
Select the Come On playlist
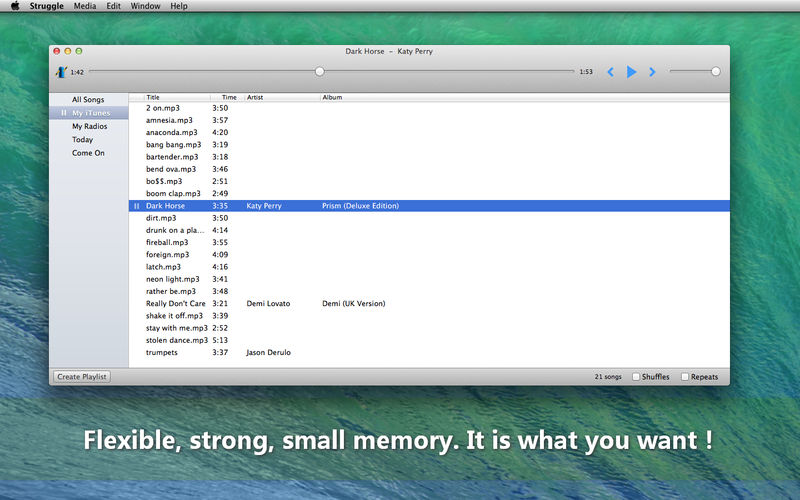click(x=88, y=153)
